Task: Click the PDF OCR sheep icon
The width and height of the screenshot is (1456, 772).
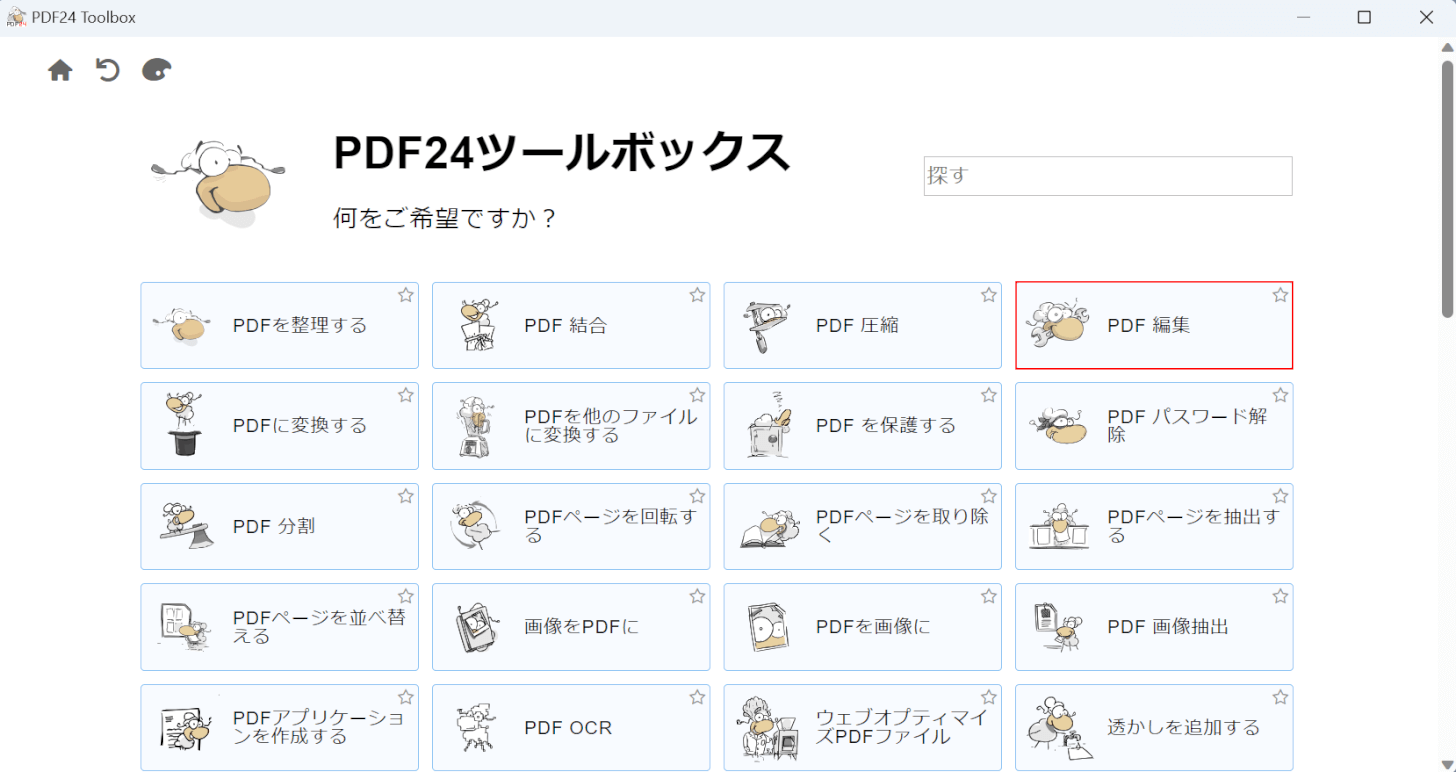Action: click(x=474, y=728)
